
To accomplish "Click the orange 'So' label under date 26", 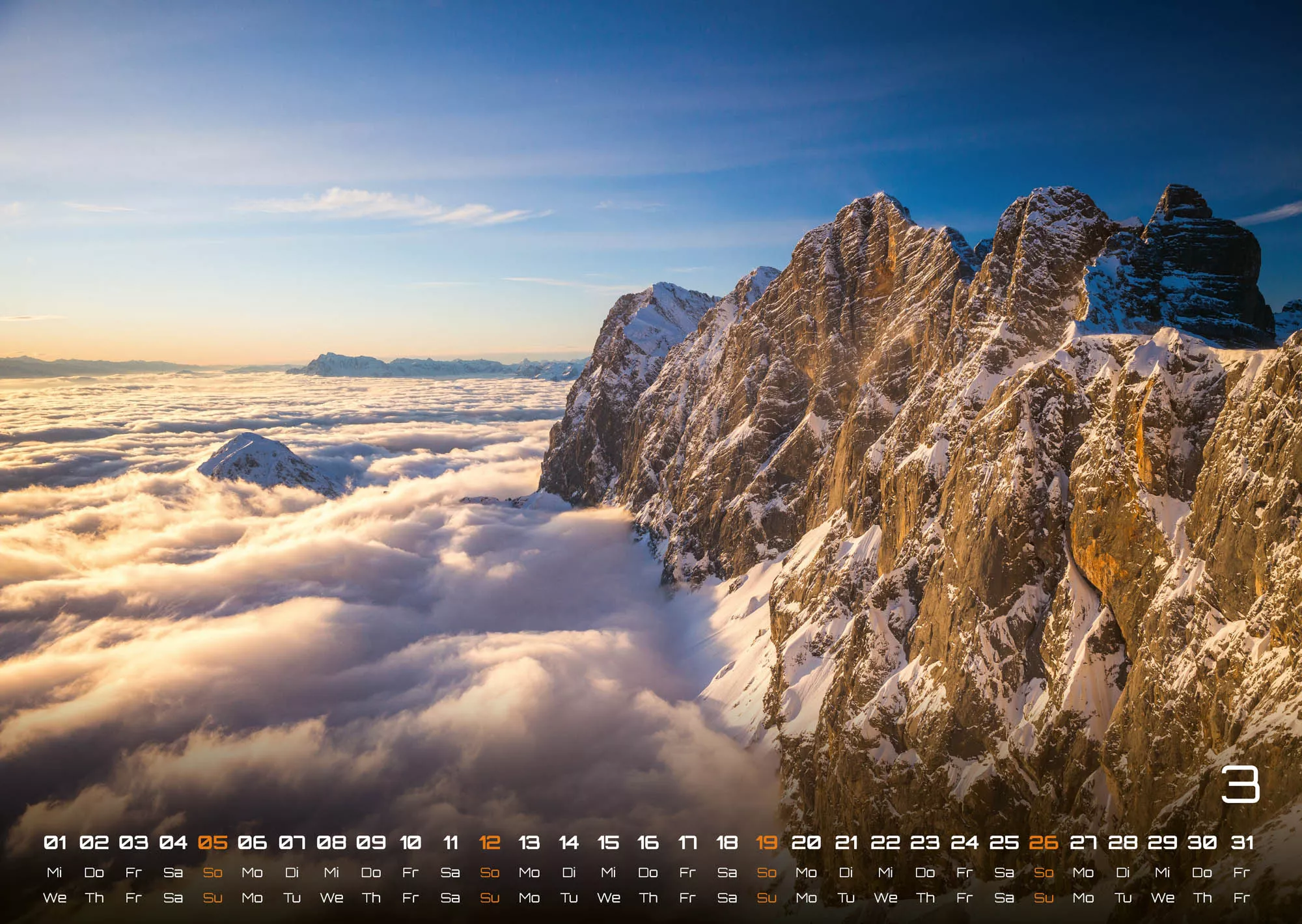I will pos(1044,873).
